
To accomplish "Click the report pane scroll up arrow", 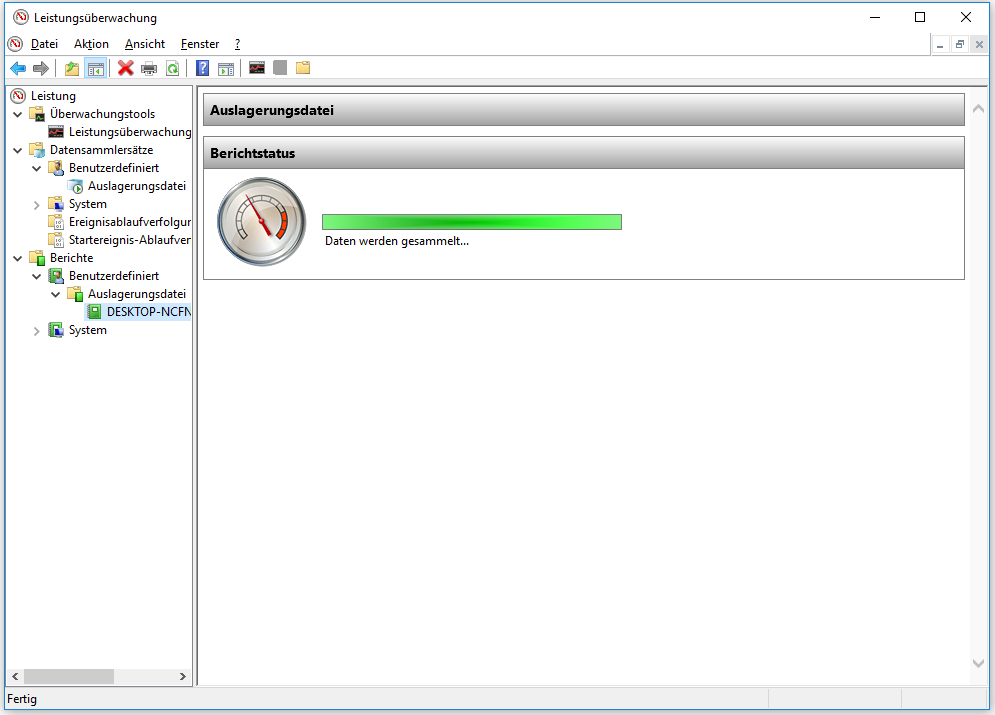I will 979,108.
